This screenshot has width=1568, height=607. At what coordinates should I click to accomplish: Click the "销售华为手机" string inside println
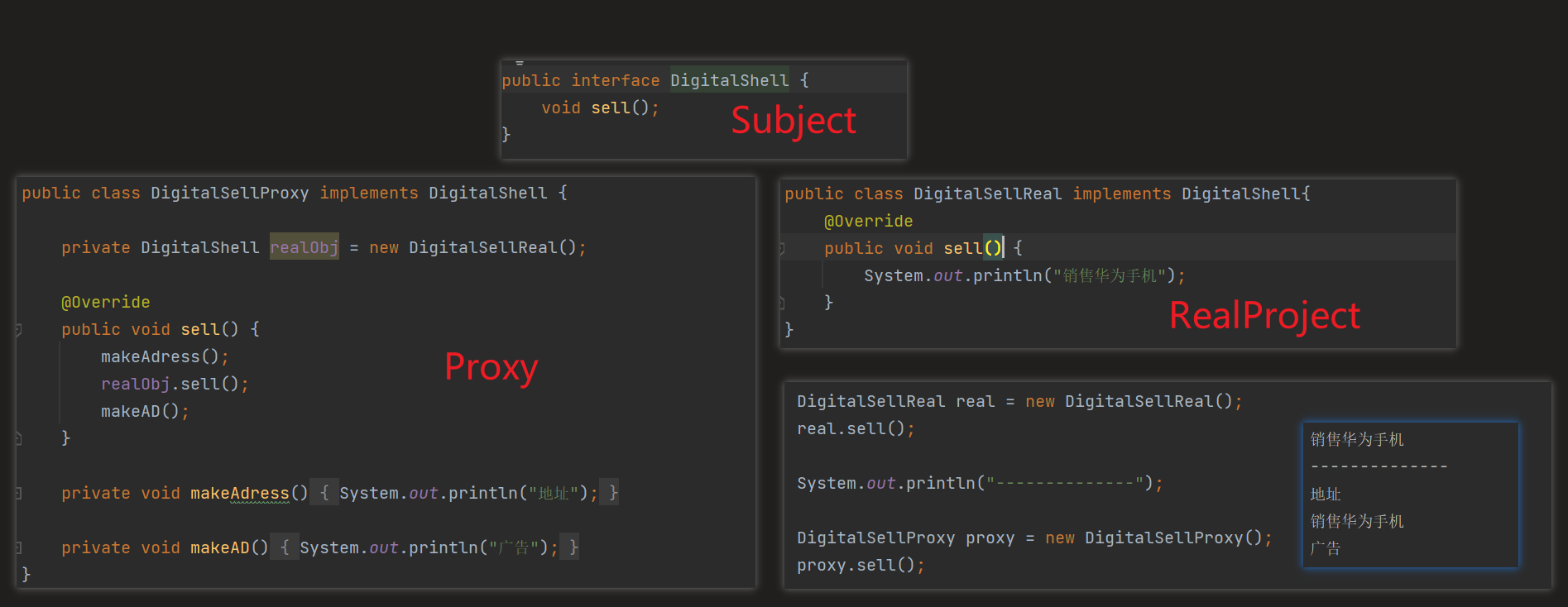(x=1110, y=275)
